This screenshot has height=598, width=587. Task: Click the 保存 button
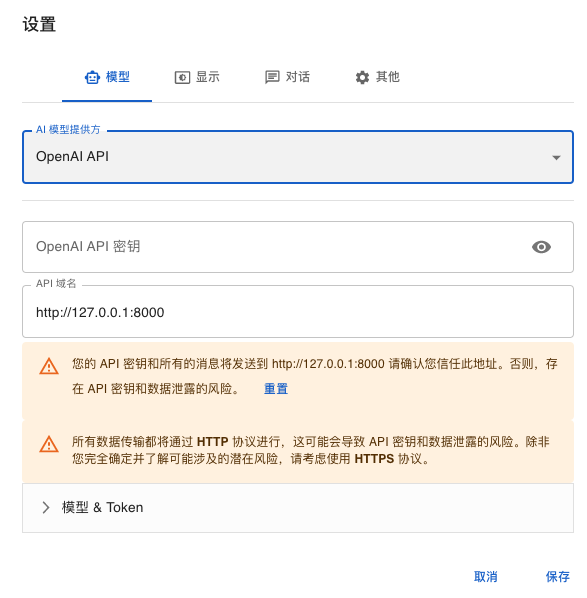coord(558,577)
